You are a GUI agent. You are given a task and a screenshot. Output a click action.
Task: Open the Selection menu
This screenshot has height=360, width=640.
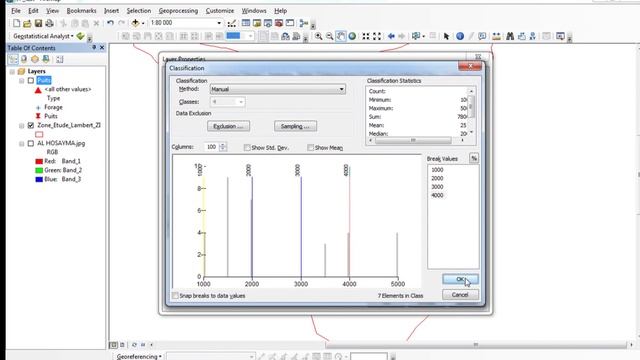(x=138, y=11)
